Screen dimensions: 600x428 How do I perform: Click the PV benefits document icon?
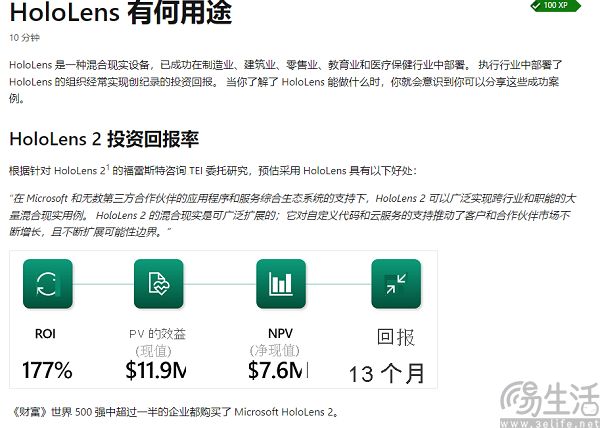(x=159, y=284)
